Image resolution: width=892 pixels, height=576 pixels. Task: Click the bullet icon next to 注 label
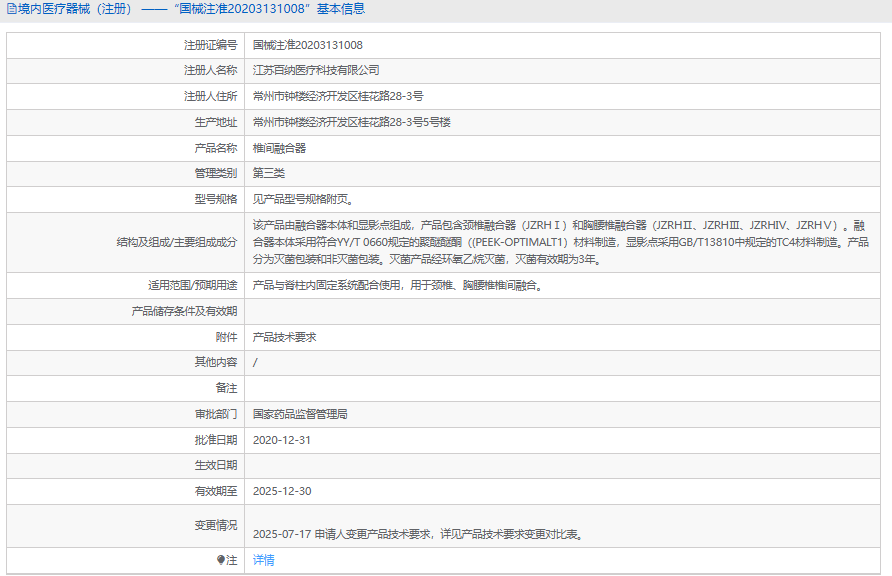point(221,560)
